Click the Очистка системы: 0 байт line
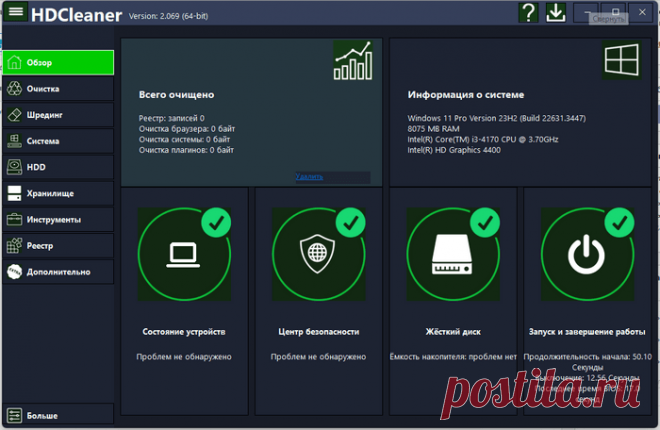The width and height of the screenshot is (660, 430). [x=184, y=139]
